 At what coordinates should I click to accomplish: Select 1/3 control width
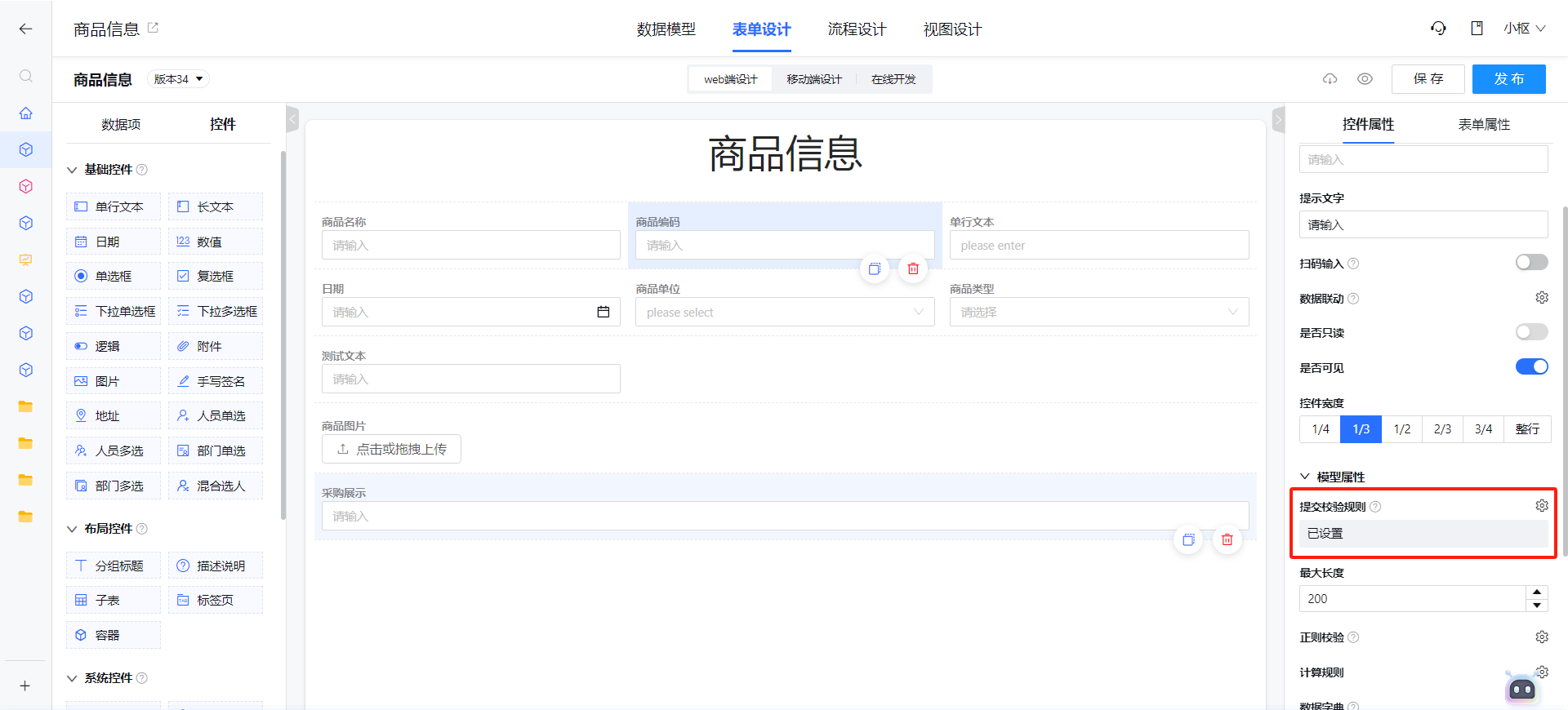pyautogui.click(x=1361, y=429)
